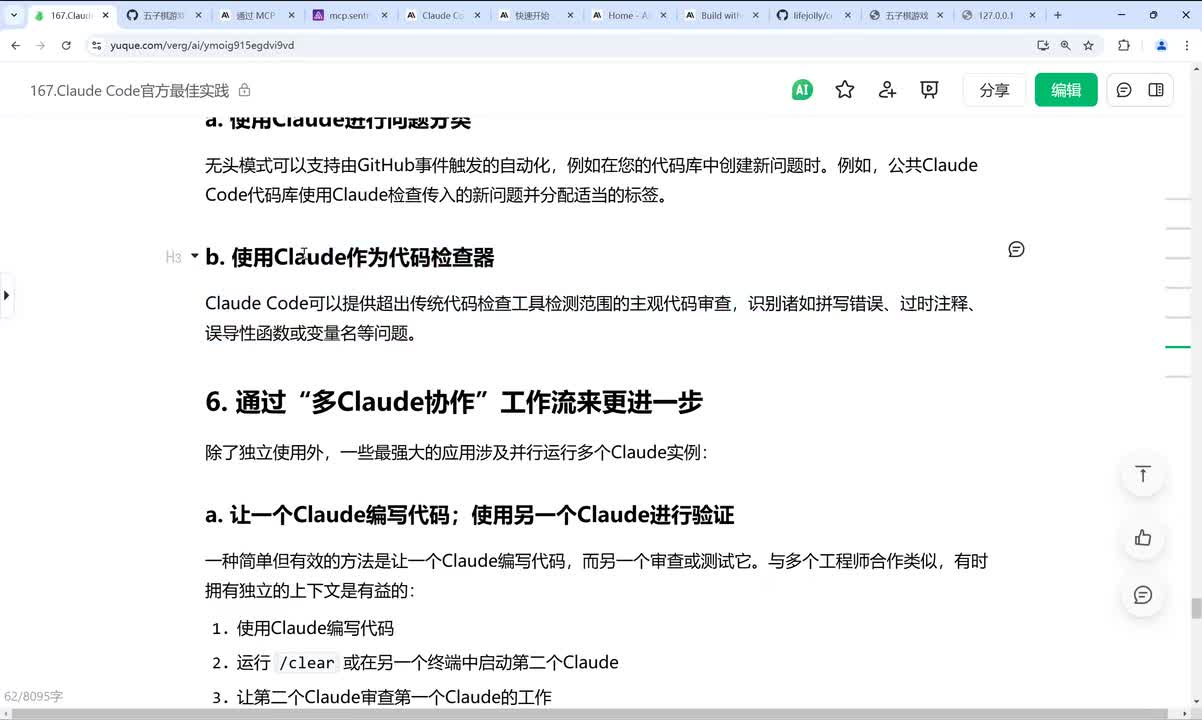Image resolution: width=1202 pixels, height=720 pixels.
Task: Open the Yuque AI assistant icon
Action: [x=801, y=90]
